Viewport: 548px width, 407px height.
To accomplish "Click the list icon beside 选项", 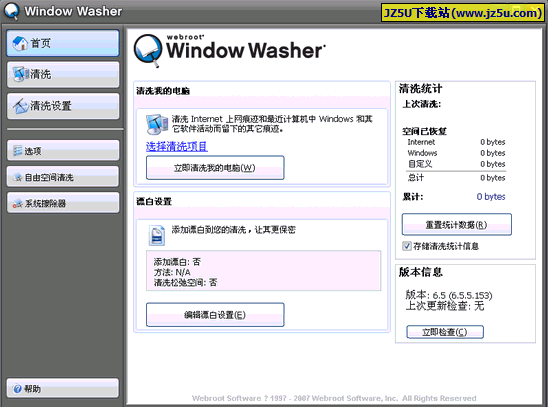I will pos(17,151).
